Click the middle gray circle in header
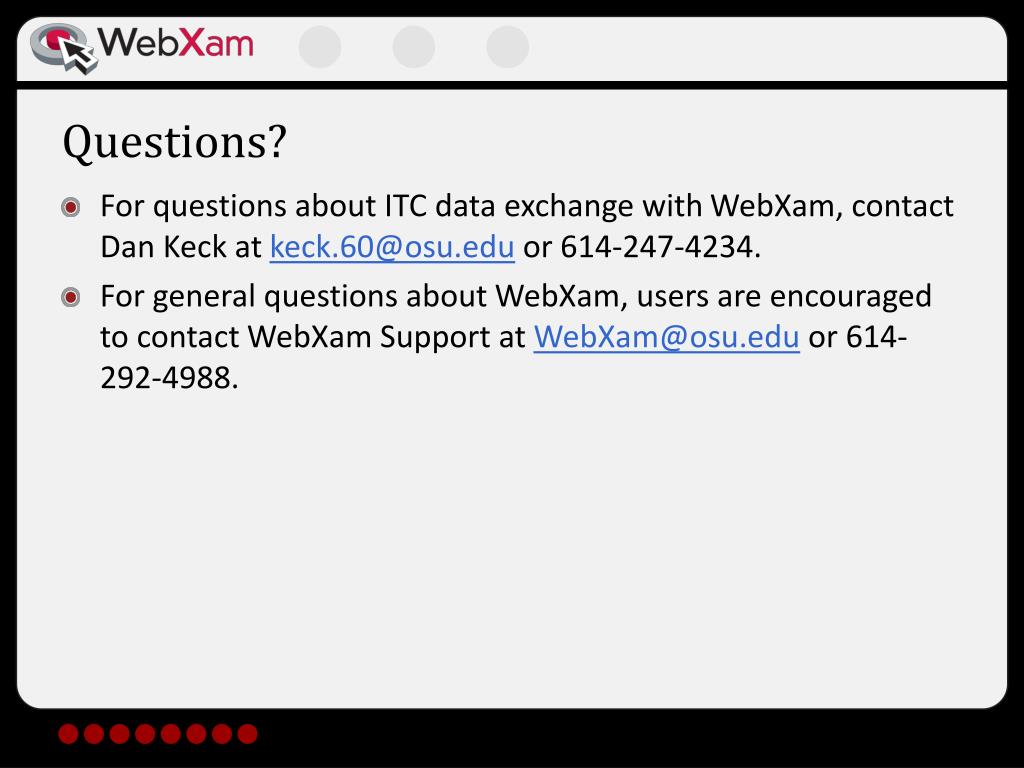This screenshot has width=1024, height=768. 414,47
